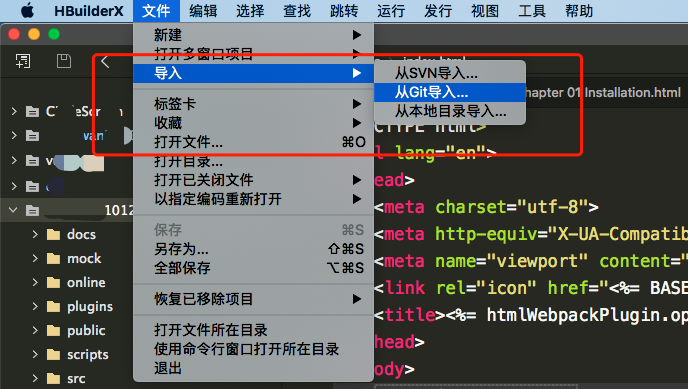688x389 pixels.
Task: Select the 导入 menu item
Action: pyautogui.click(x=254, y=73)
